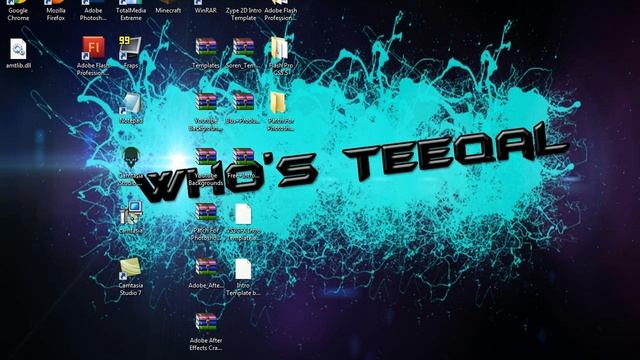The height and width of the screenshot is (360, 640).
Task: Open the TotalMedia Extreme shortcut
Action: [x=131, y=10]
